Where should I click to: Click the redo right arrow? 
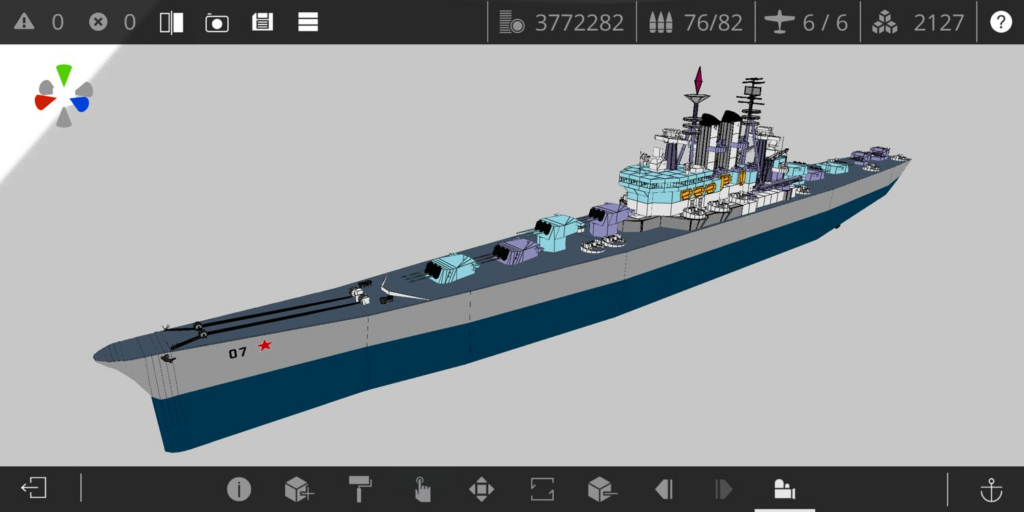[x=724, y=489]
